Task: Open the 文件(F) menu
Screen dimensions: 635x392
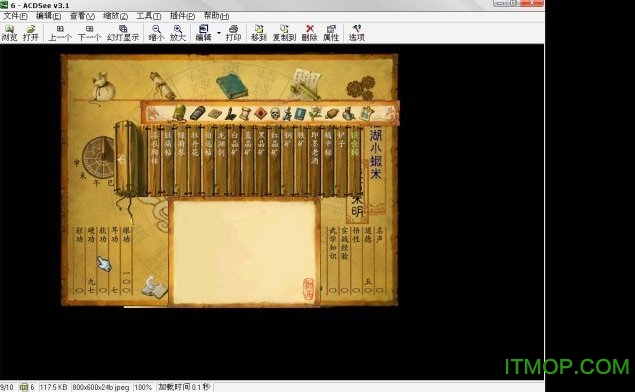Action: tap(15, 16)
